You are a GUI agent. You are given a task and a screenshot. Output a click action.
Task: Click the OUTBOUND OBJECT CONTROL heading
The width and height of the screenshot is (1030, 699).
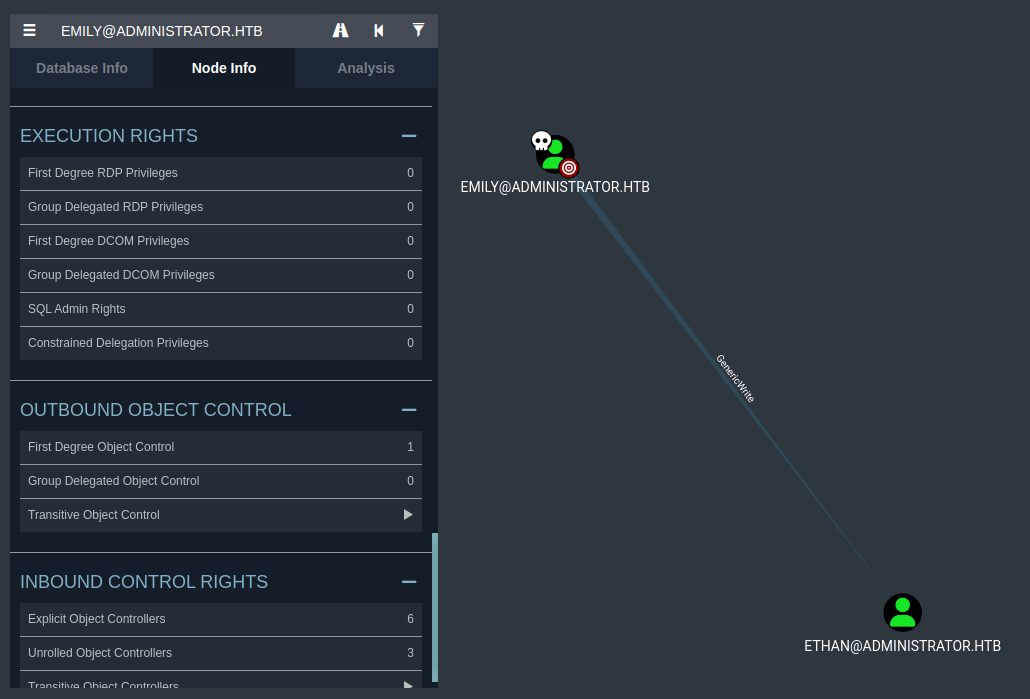[x=156, y=410]
